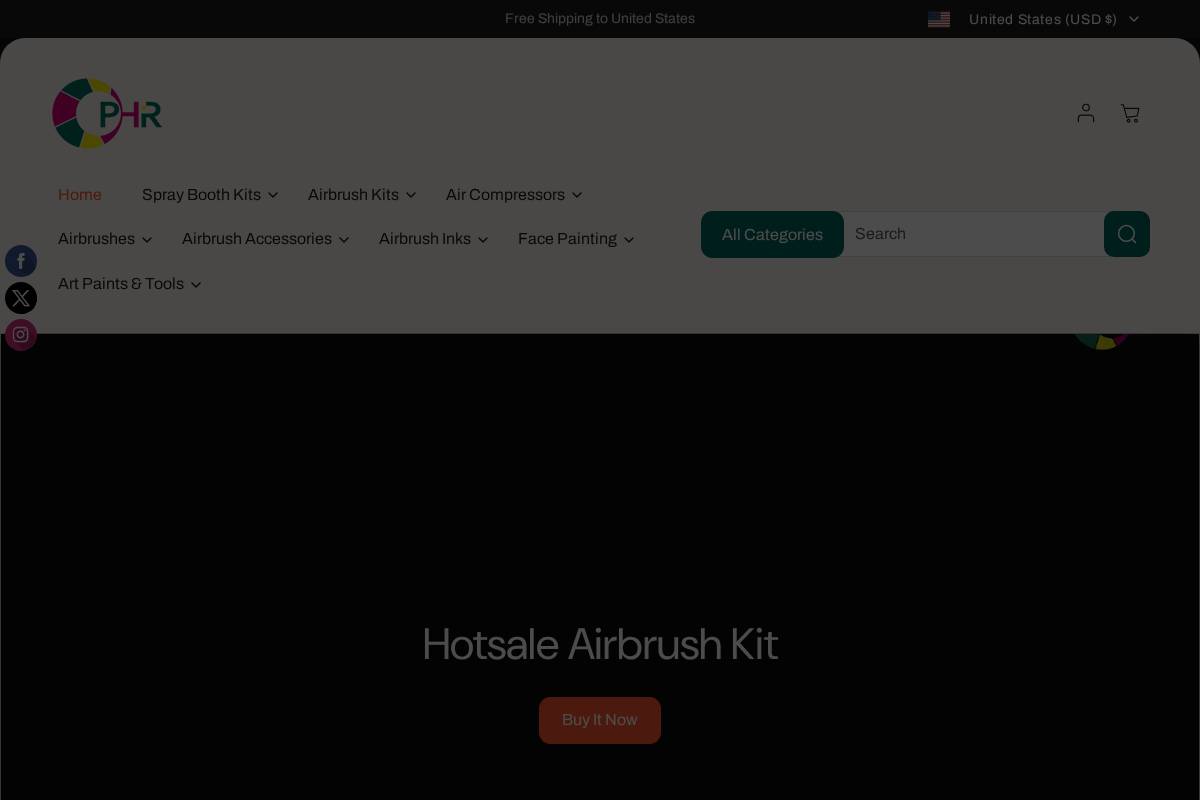The image size is (1200, 800).
Task: Click the Buy It Now button
Action: (600, 720)
